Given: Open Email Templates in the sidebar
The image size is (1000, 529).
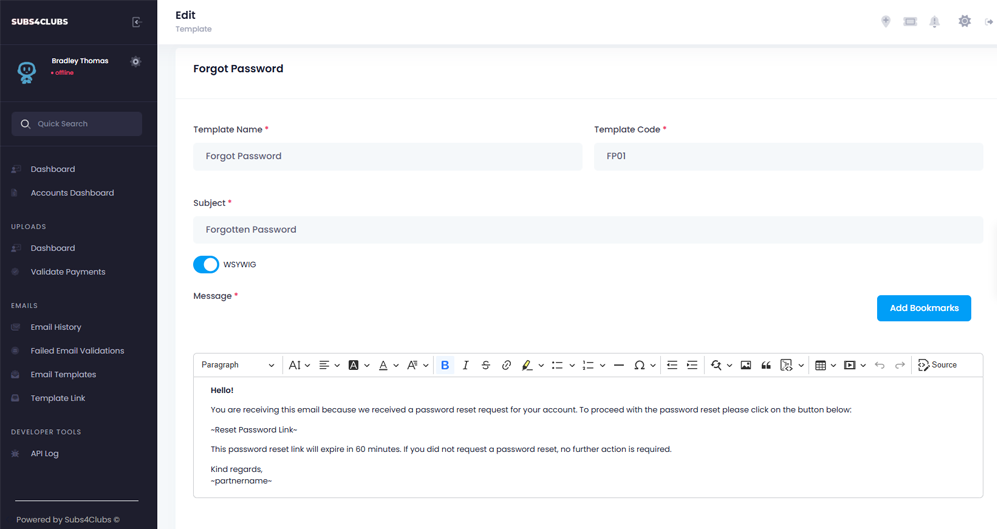Looking at the screenshot, I should pos(63,375).
